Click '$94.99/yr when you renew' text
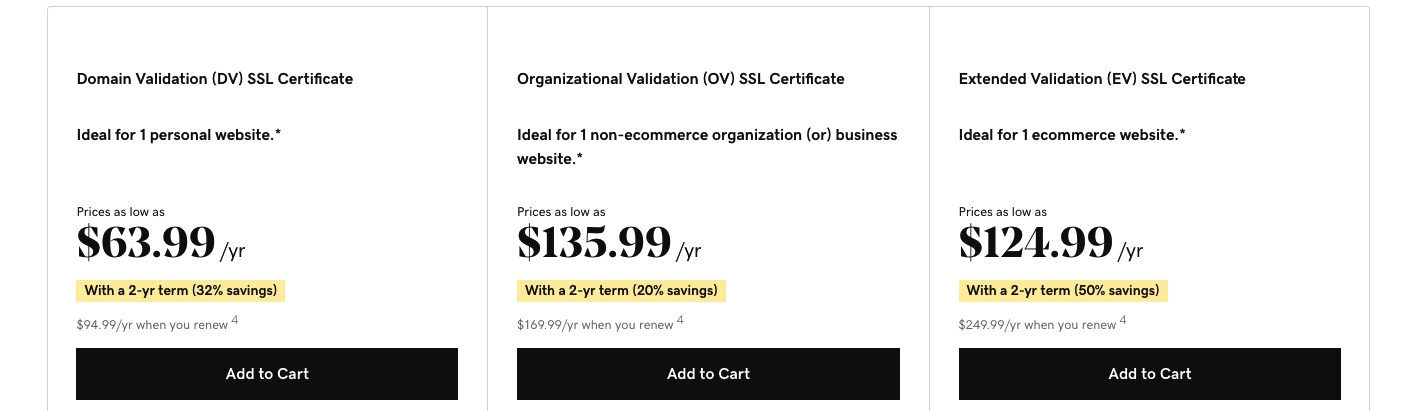Viewport: 1413px width, 411px height. [x=152, y=325]
